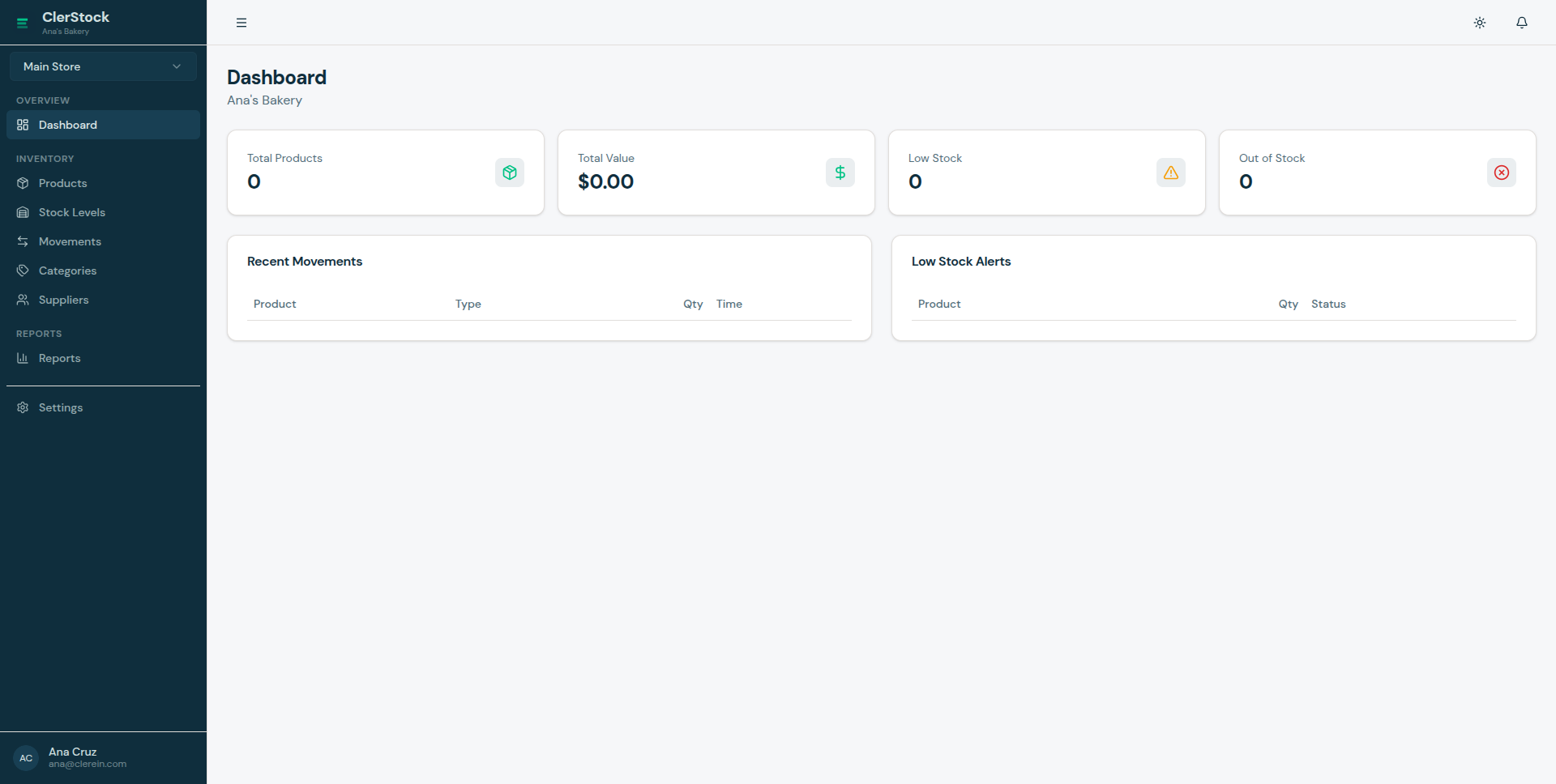Click the Movements arrows icon
The height and width of the screenshot is (784, 1556).
pyautogui.click(x=23, y=241)
